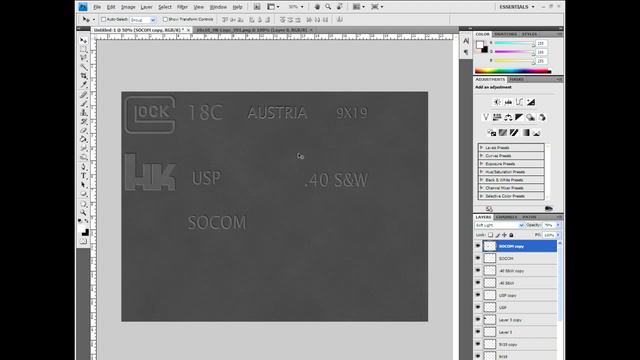Add a Brightness/Contrast adjustment
This screenshot has width=640, height=360.
click(x=497, y=102)
